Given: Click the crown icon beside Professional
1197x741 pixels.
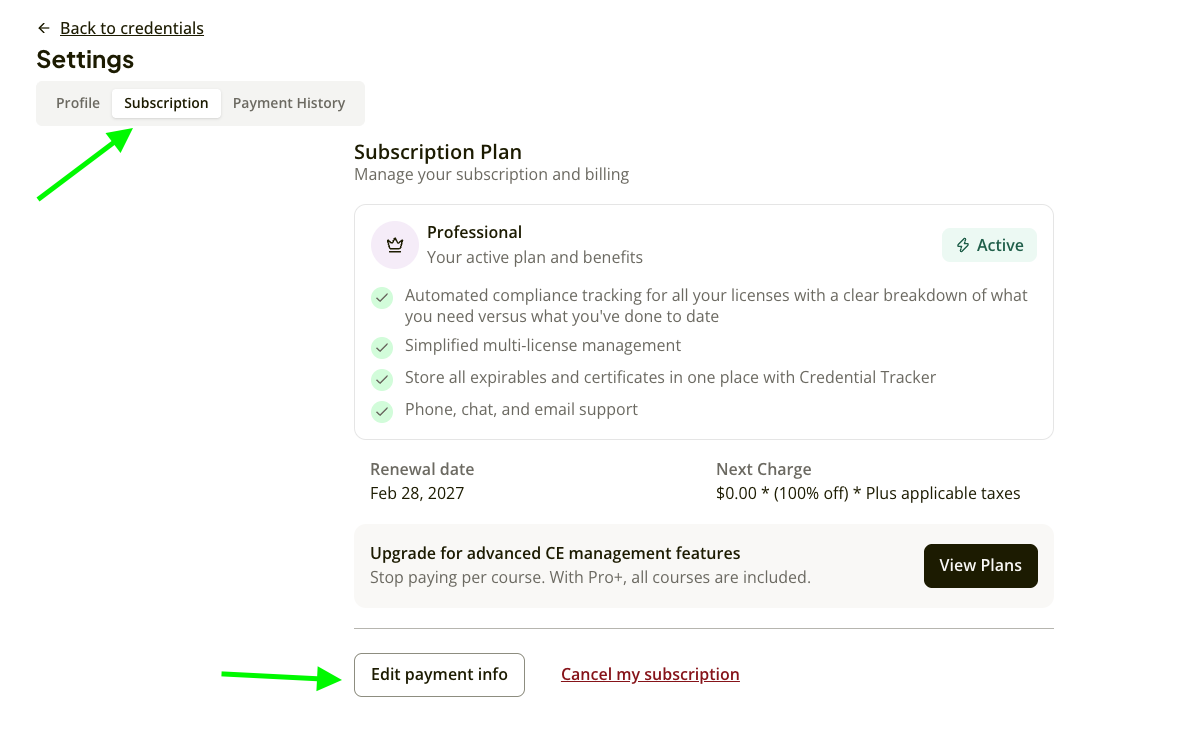Looking at the screenshot, I should click(x=395, y=245).
